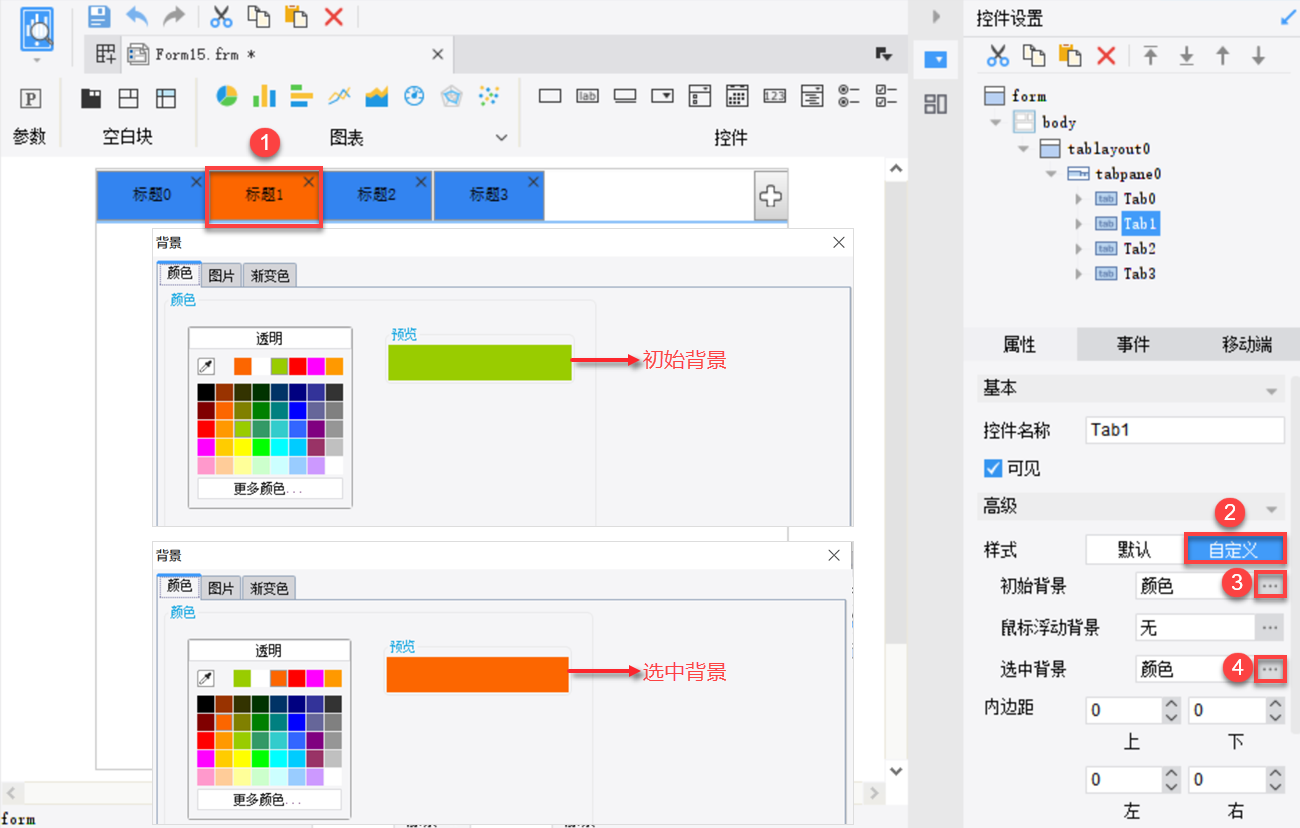Image resolution: width=1300 pixels, height=828 pixels.
Task: Collapse the 基本 section
Action: (x=1272, y=391)
